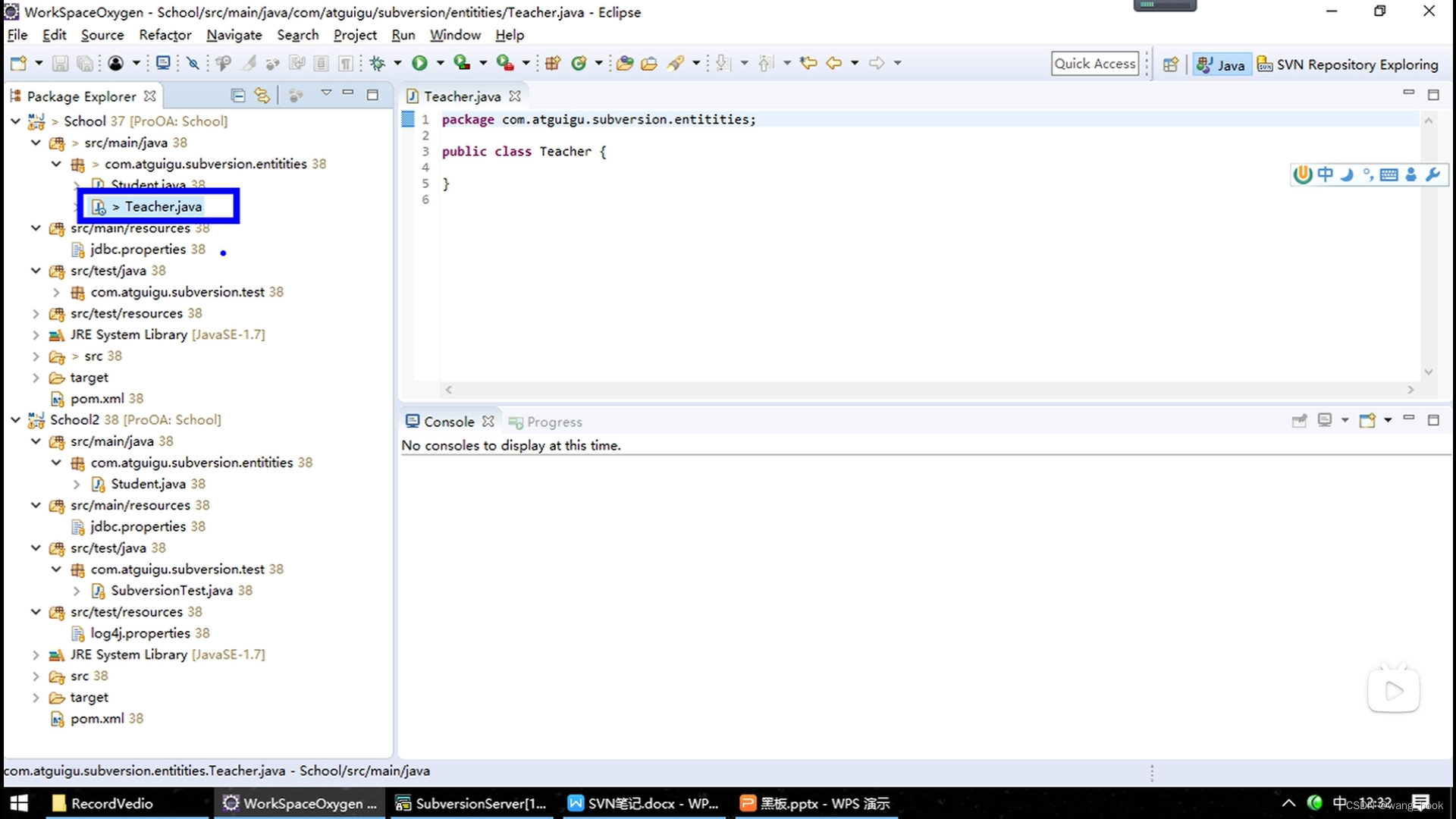This screenshot has height=819, width=1456.
Task: Click the Run External Tools icon
Action: tap(505, 63)
